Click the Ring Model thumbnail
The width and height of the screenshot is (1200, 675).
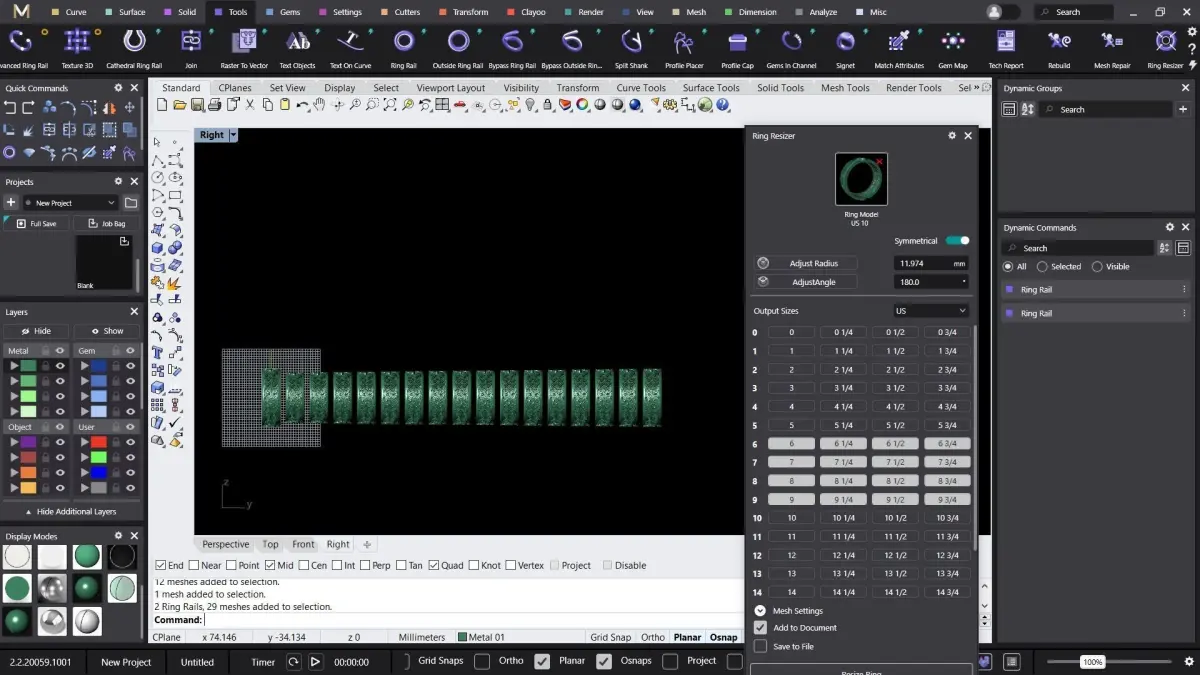coord(861,179)
